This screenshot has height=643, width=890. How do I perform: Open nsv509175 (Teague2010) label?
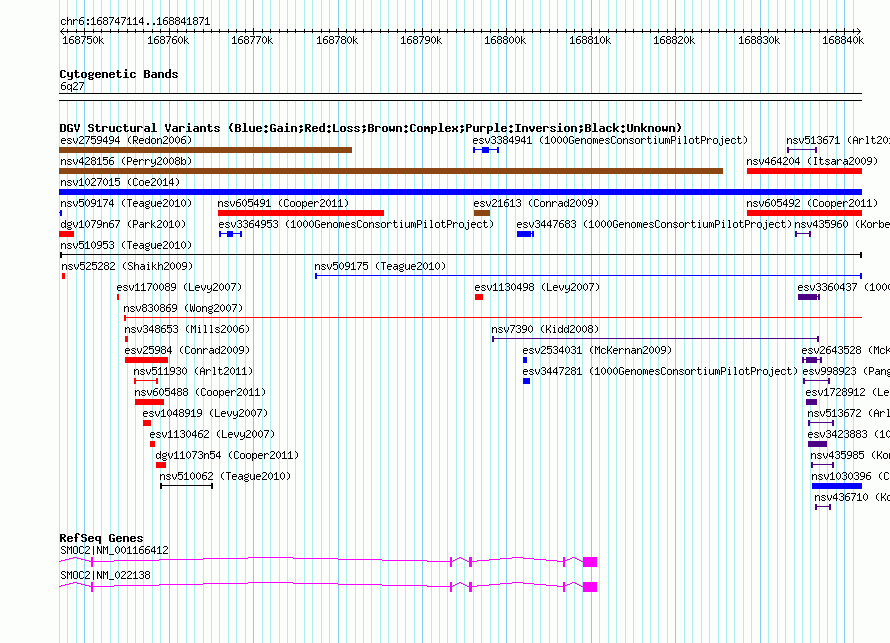(x=380, y=266)
